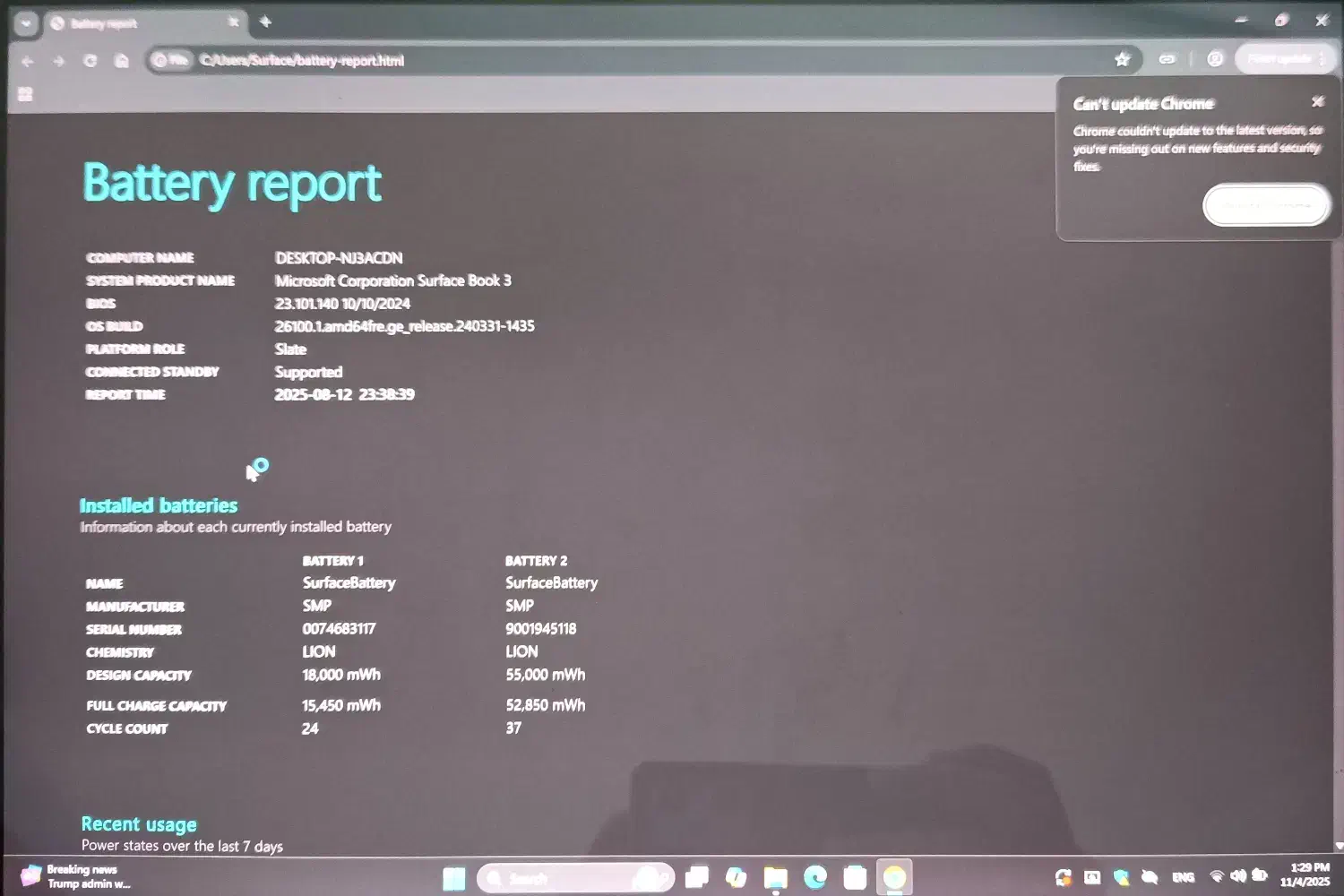Dismiss the Can't update Chrome popup
Viewport: 1344px width, 896px height.
(x=1317, y=102)
